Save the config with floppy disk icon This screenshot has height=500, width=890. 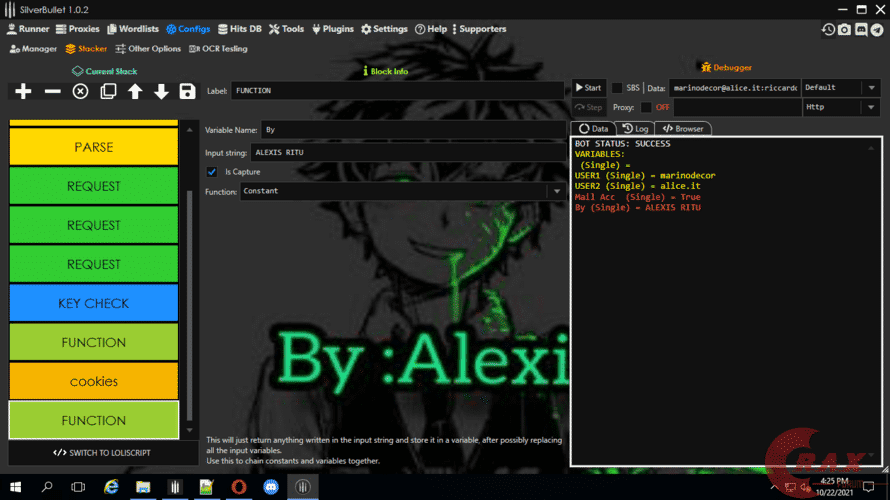click(x=187, y=91)
